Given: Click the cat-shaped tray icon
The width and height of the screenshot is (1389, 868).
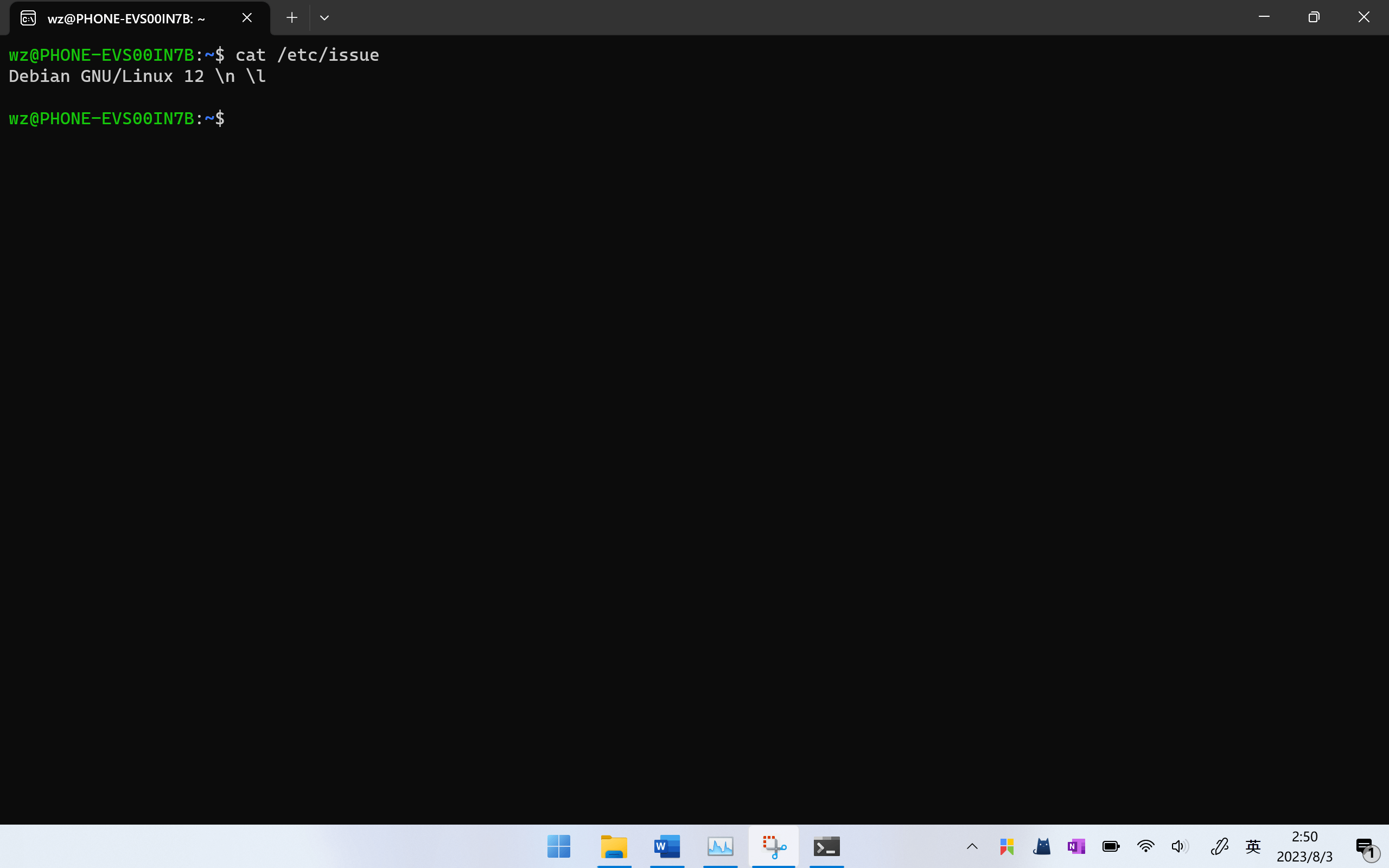Looking at the screenshot, I should pyautogui.click(x=1042, y=846).
